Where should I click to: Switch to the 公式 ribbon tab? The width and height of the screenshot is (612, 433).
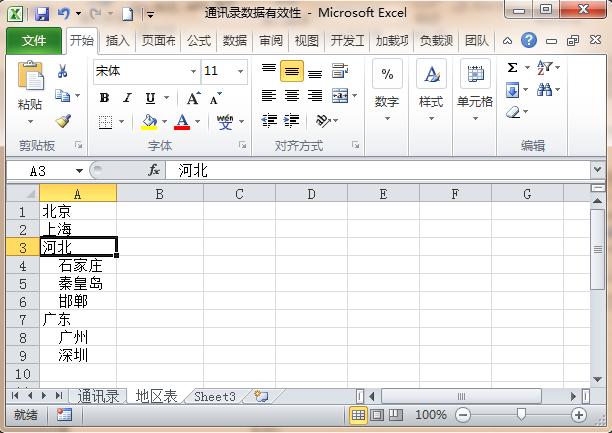coord(198,41)
